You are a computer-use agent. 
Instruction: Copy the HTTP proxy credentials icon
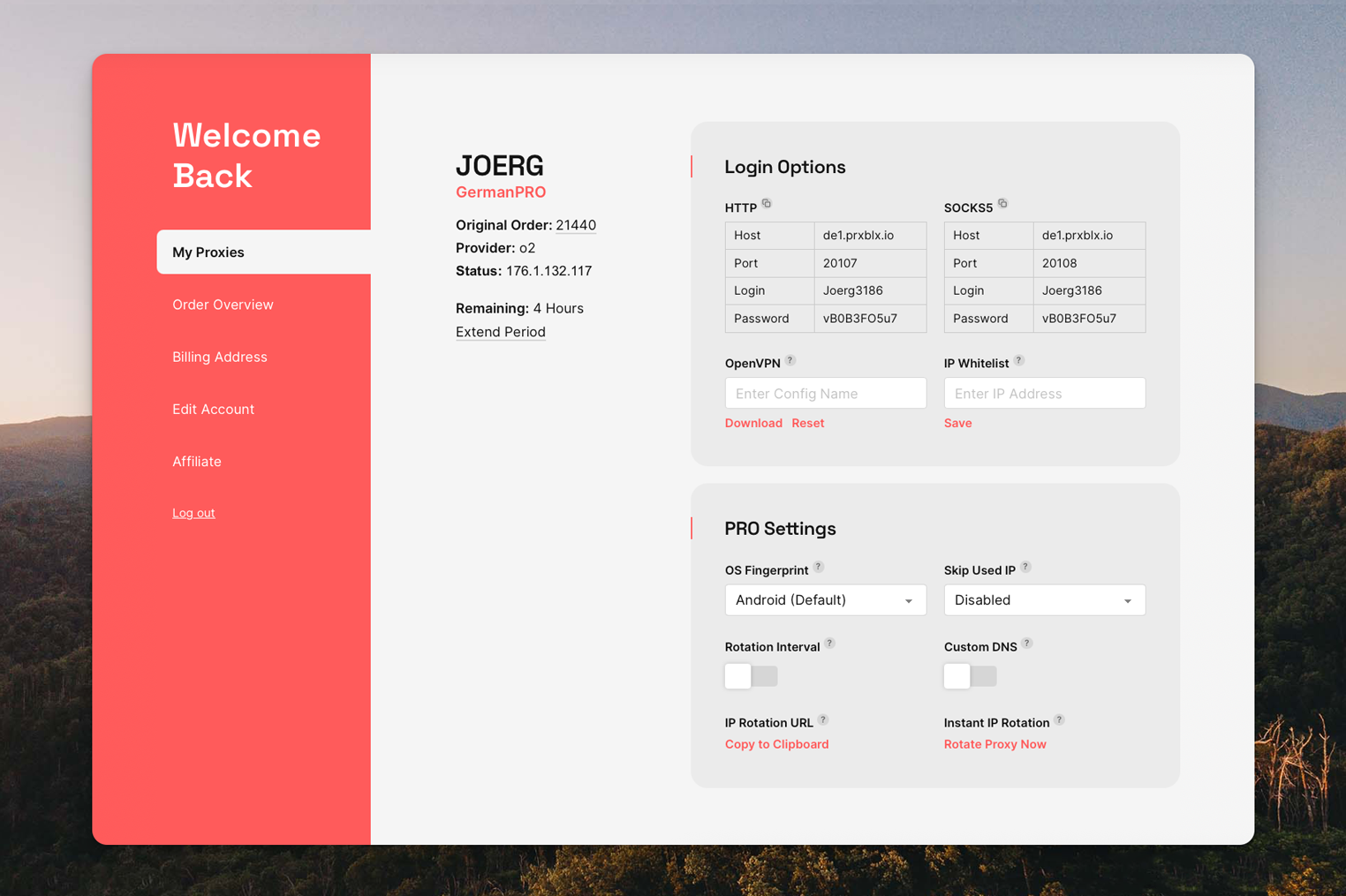767,204
